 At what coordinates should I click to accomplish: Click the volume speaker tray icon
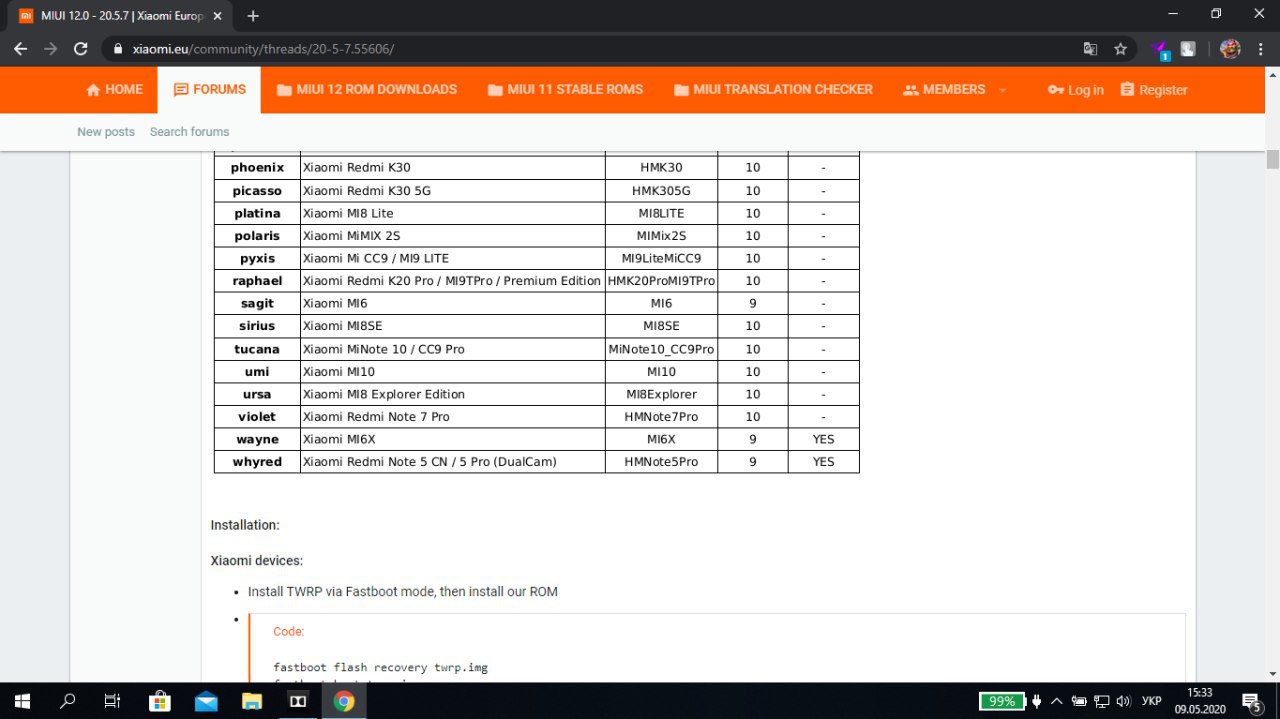click(1123, 701)
